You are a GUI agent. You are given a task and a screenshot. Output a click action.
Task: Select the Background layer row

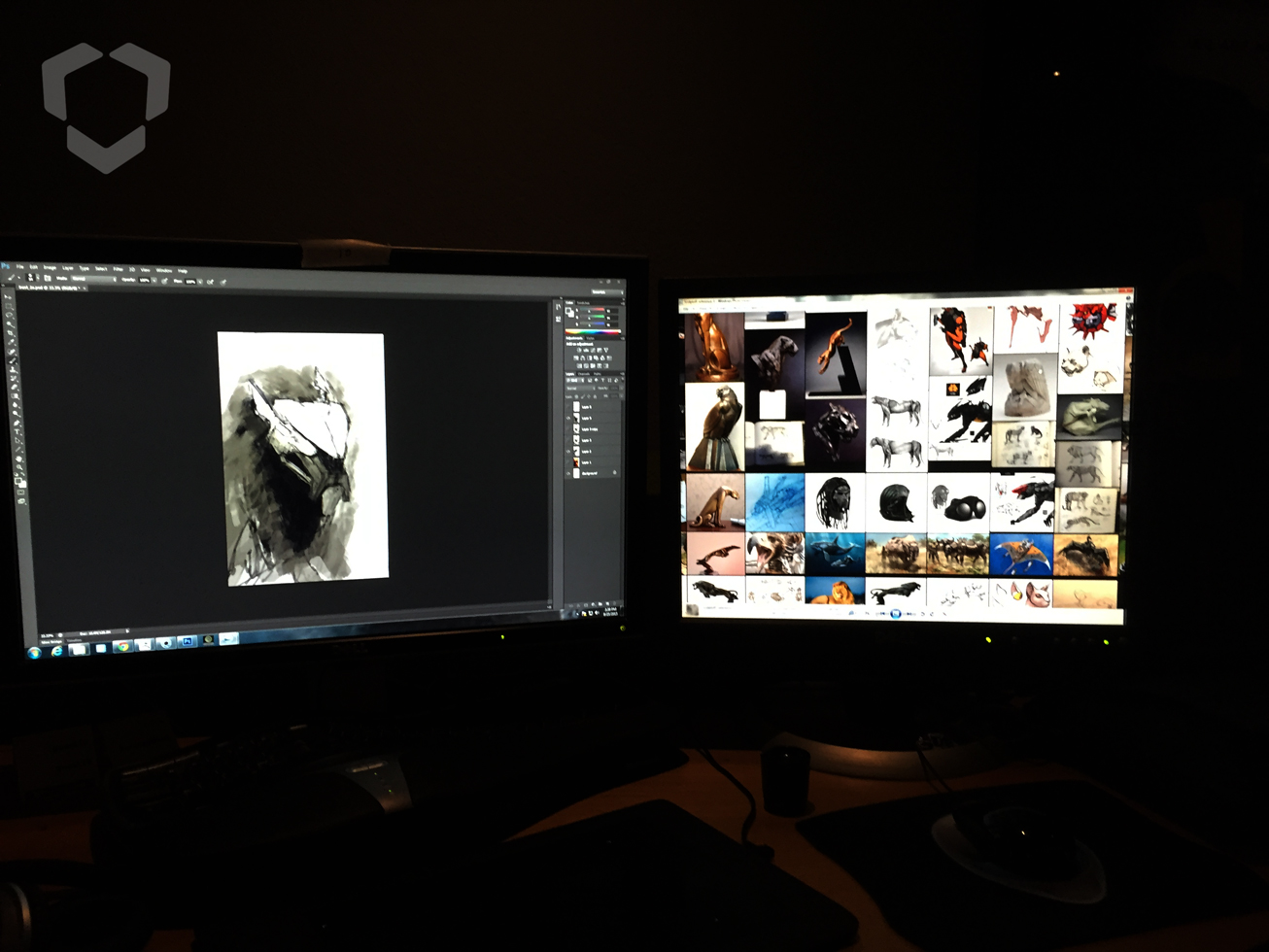tap(593, 473)
